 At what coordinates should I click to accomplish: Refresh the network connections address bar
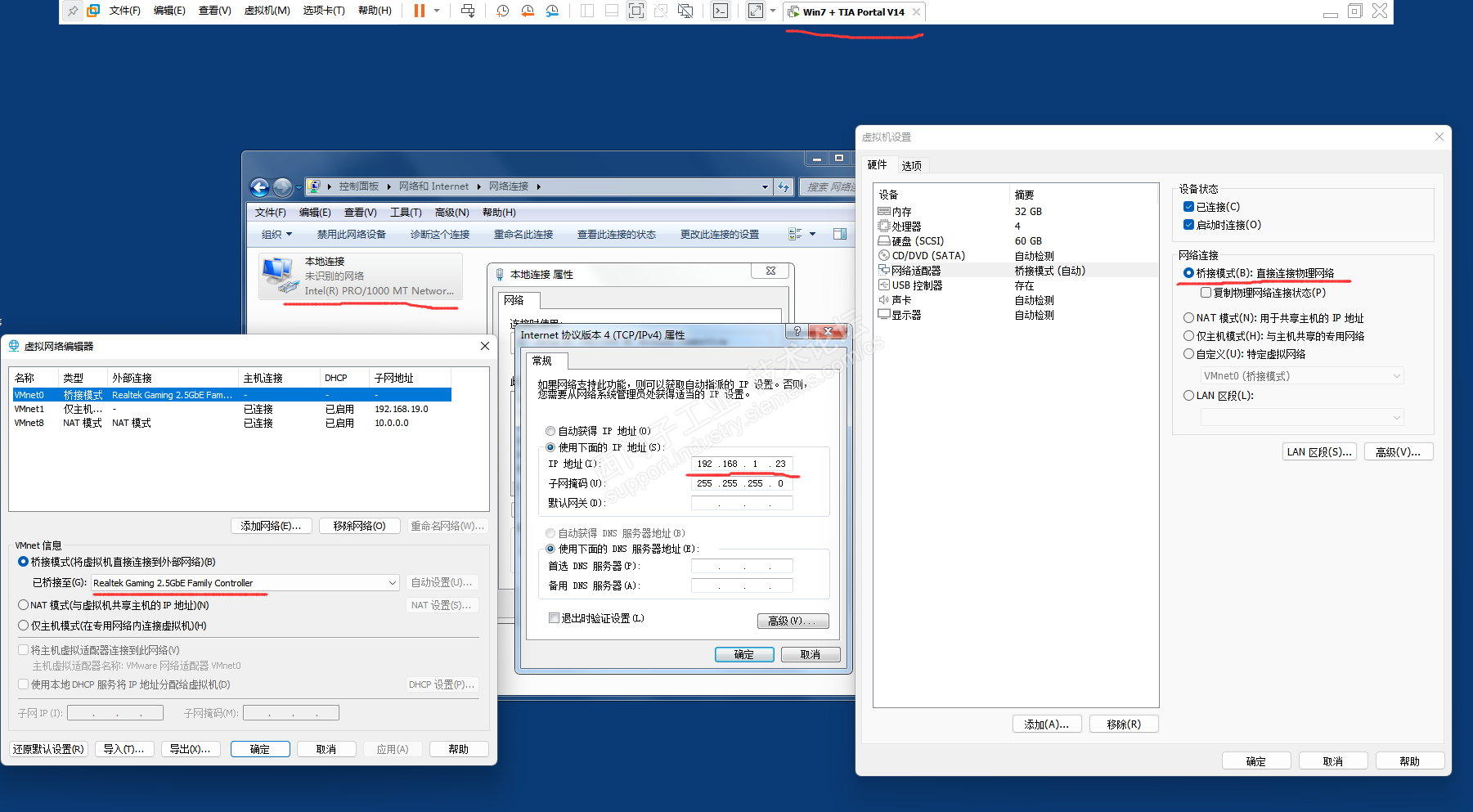pyautogui.click(x=784, y=187)
